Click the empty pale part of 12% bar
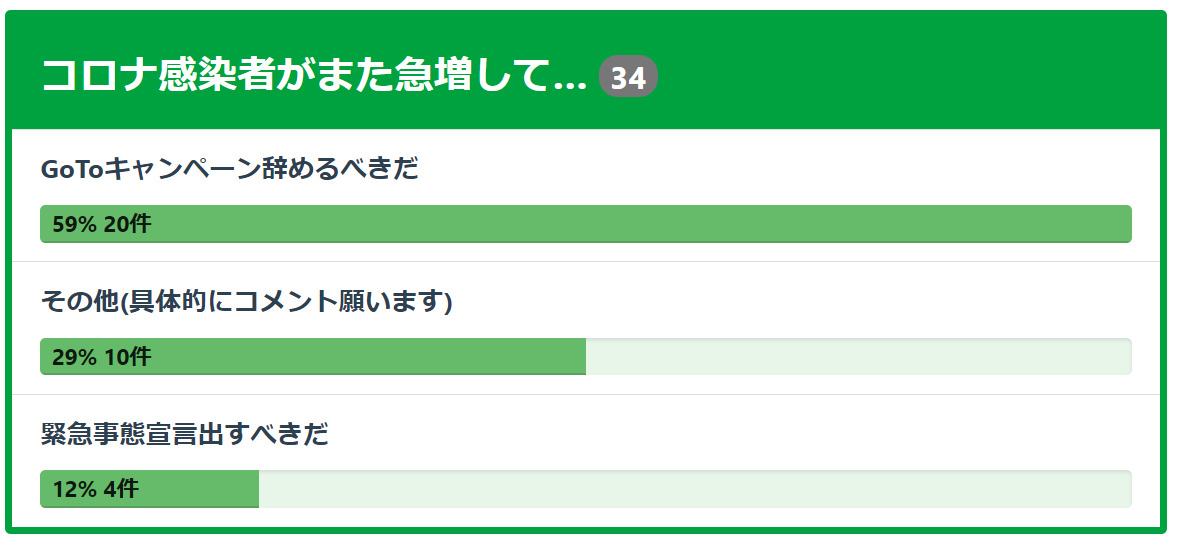This screenshot has height=544, width=1183. (x=694, y=489)
